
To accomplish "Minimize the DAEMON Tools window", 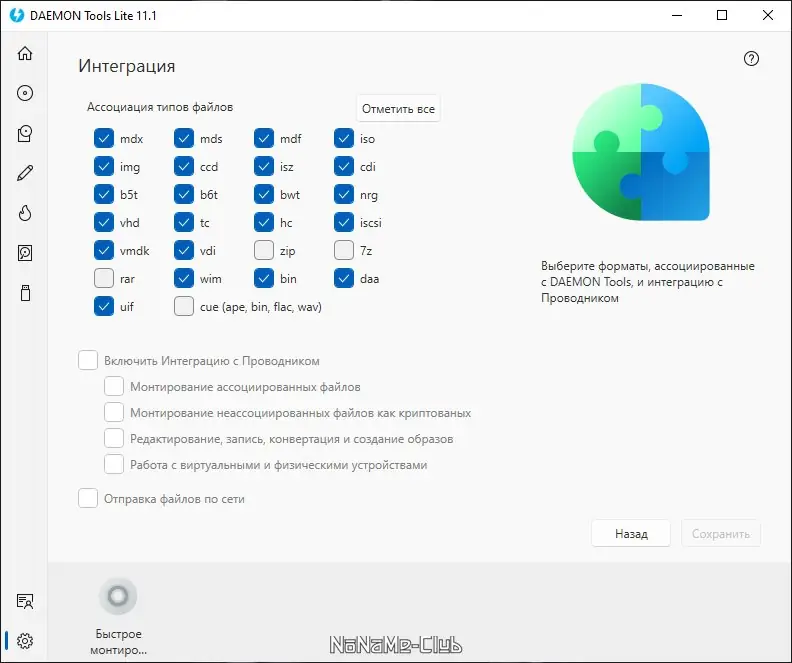I will click(677, 15).
